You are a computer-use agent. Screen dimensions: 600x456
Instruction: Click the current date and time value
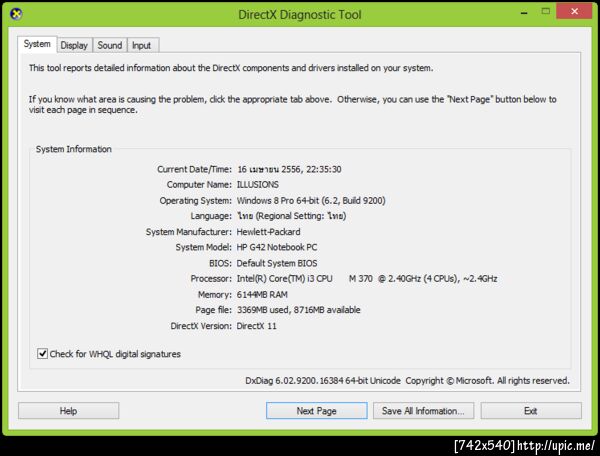[289, 169]
